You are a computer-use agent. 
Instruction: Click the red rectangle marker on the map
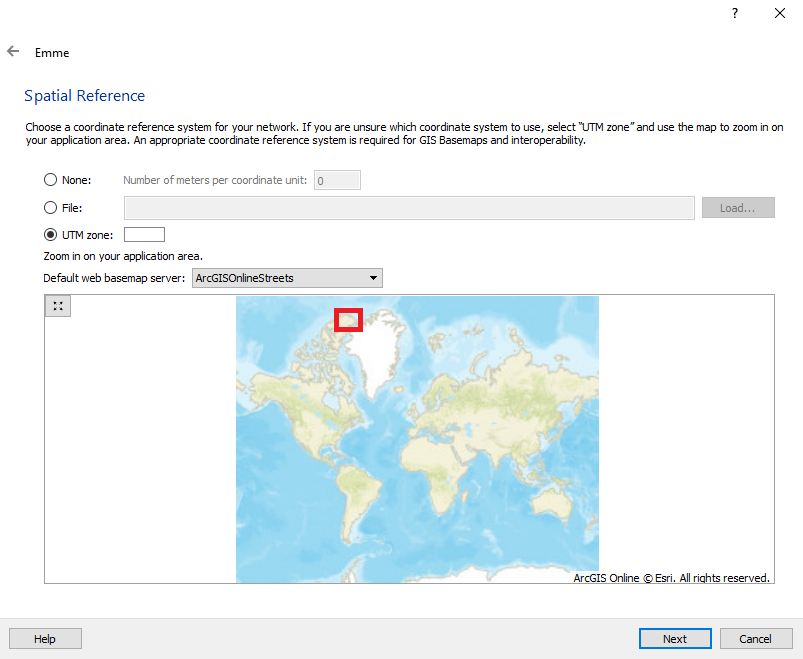coord(348,319)
